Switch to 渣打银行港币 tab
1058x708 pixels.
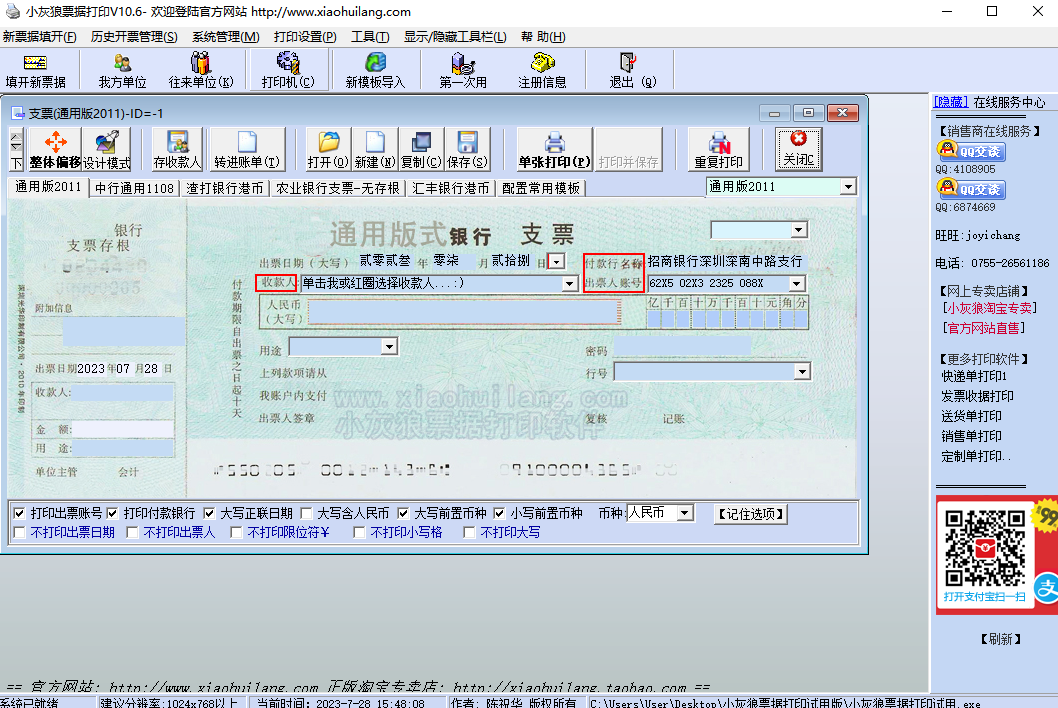pos(225,188)
